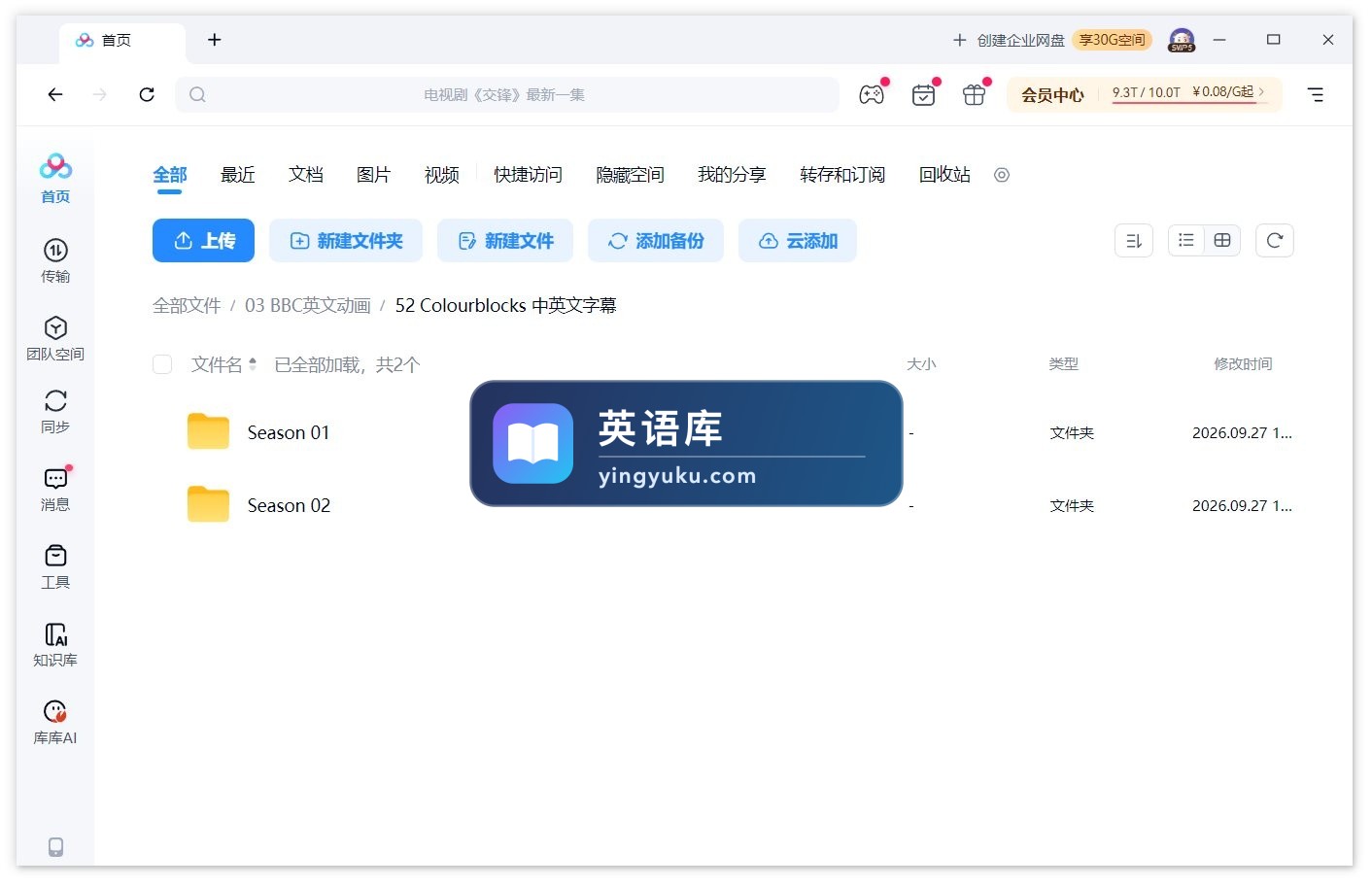
Task: Open the 消息 messages section
Action: pyautogui.click(x=55, y=489)
